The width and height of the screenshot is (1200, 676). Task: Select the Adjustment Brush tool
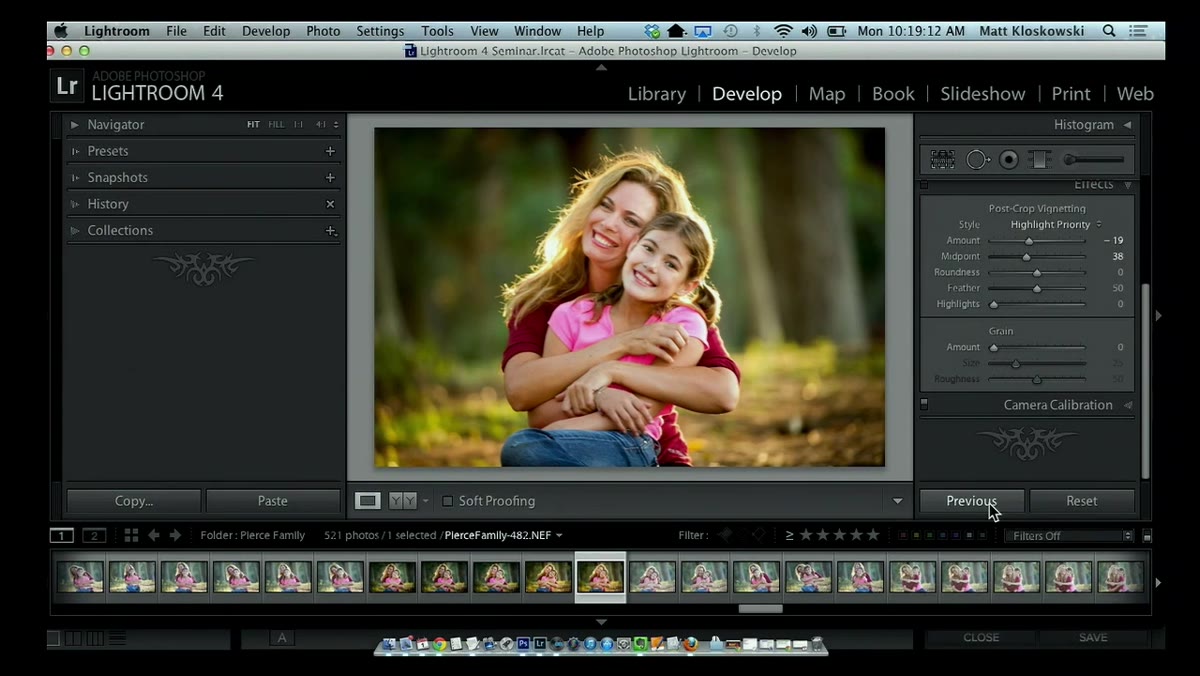point(1094,159)
